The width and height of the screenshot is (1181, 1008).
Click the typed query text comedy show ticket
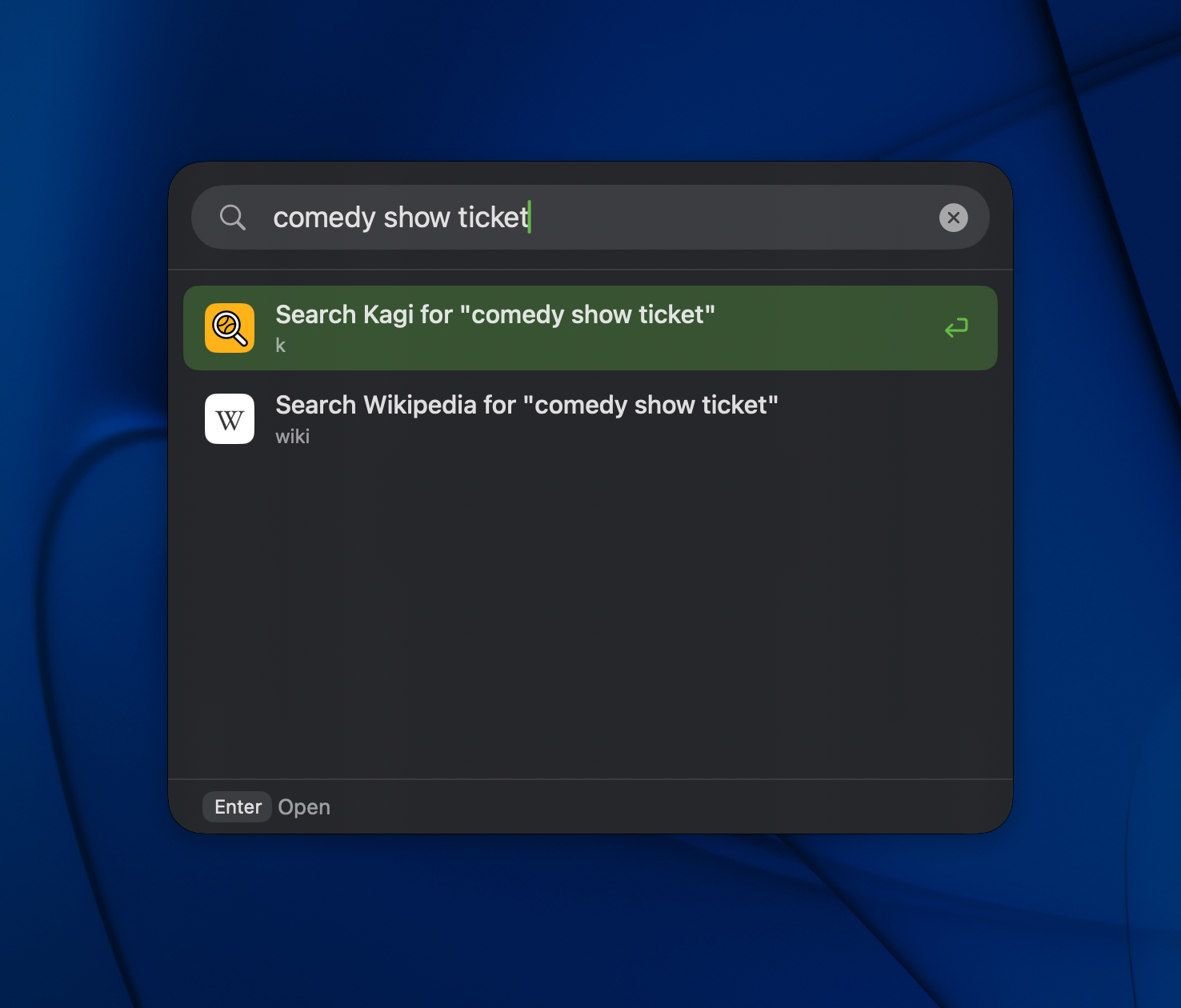[402, 217]
